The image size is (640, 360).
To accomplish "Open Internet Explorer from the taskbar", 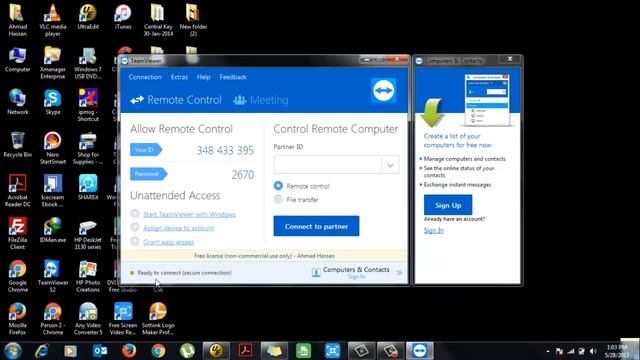I will 41,351.
